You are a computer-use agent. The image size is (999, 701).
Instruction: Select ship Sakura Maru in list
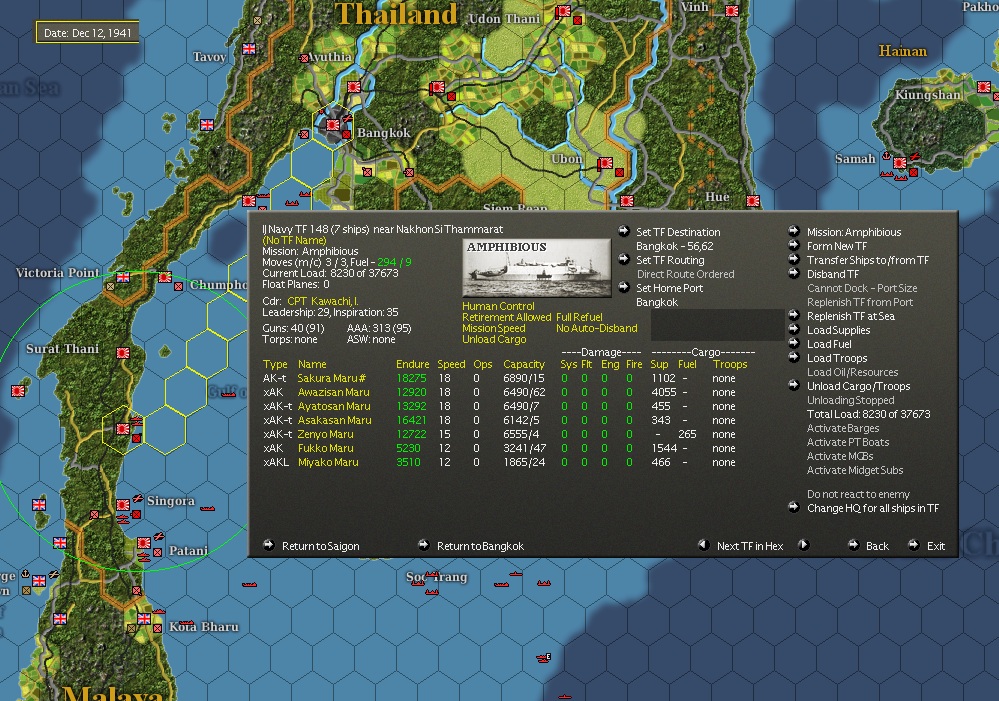click(x=331, y=378)
